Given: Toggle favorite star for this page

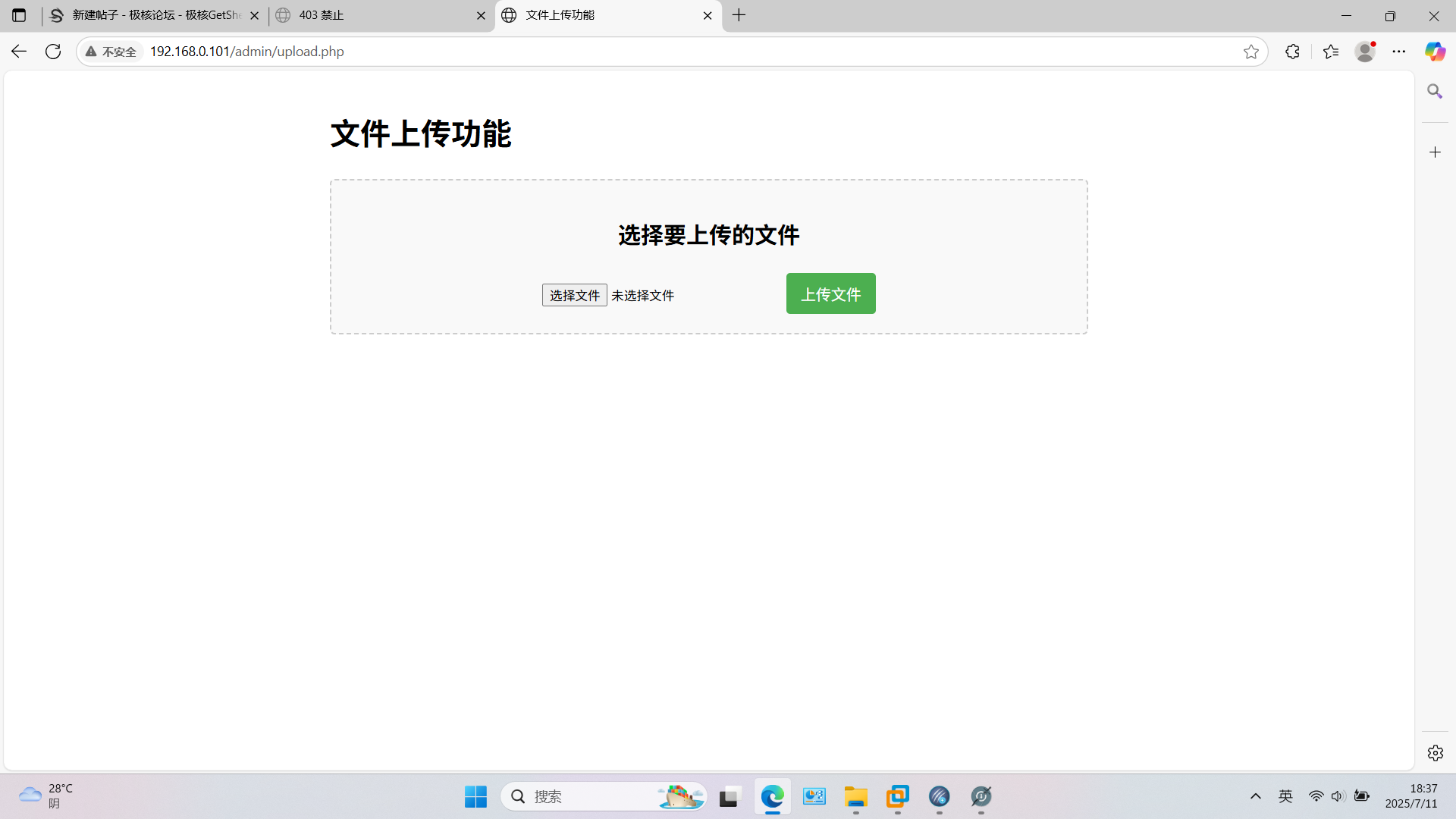Looking at the screenshot, I should coord(1251,52).
